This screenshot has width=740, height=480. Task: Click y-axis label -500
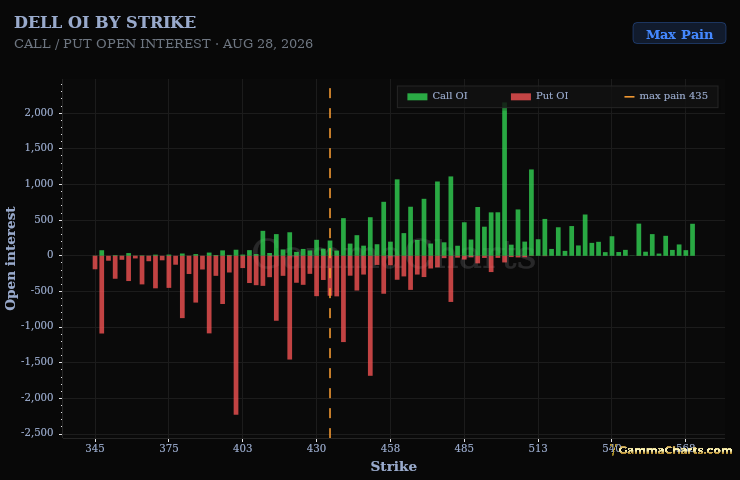tap(42, 290)
